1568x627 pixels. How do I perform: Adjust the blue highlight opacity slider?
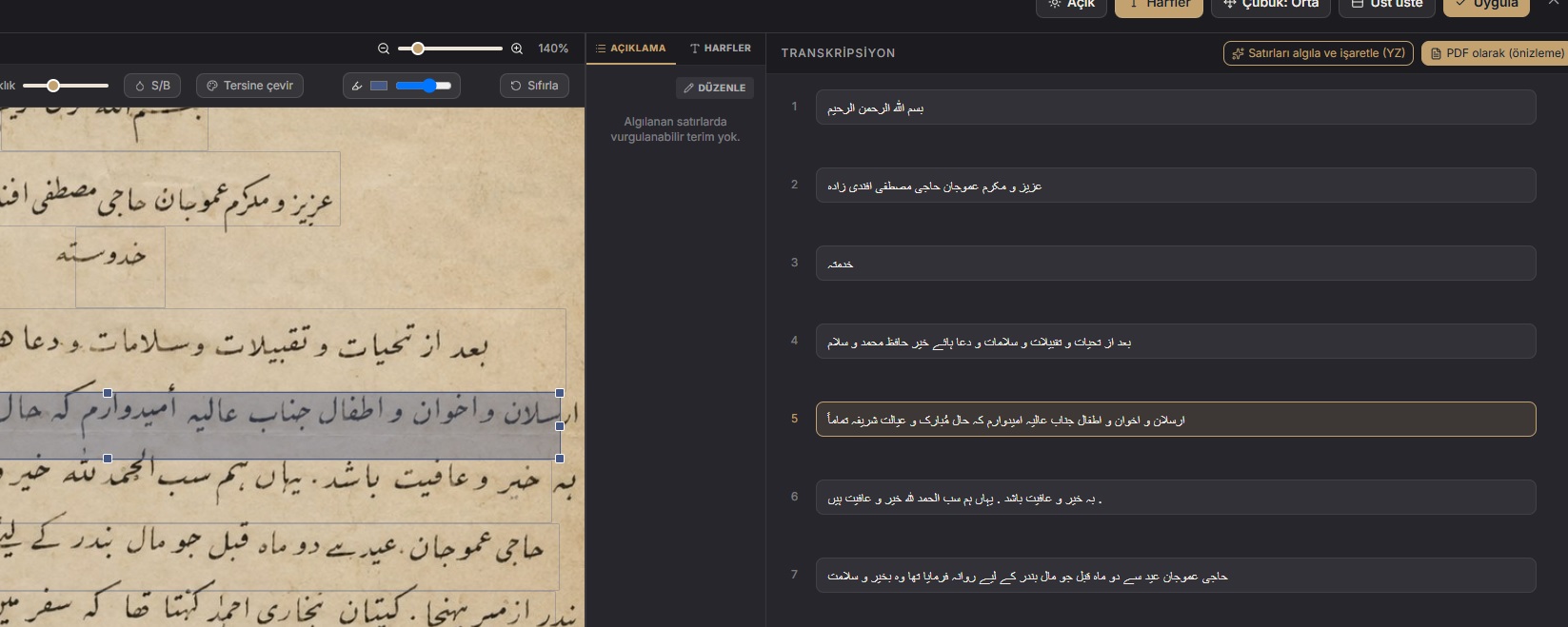tap(424, 86)
